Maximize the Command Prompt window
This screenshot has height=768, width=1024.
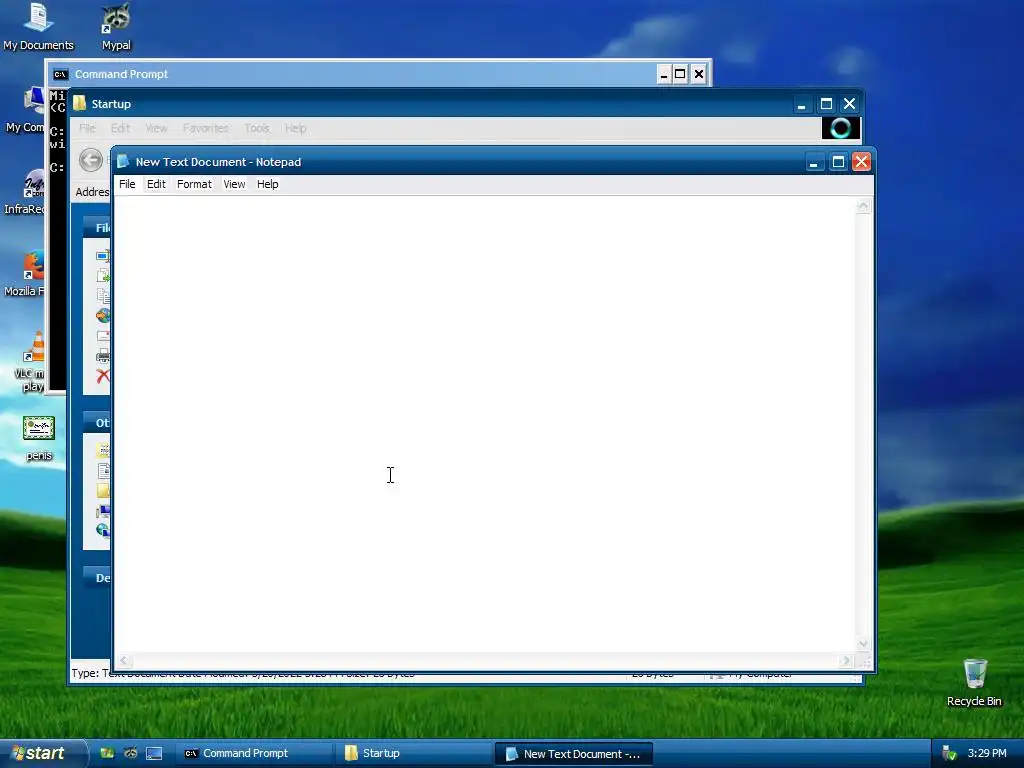[680, 74]
